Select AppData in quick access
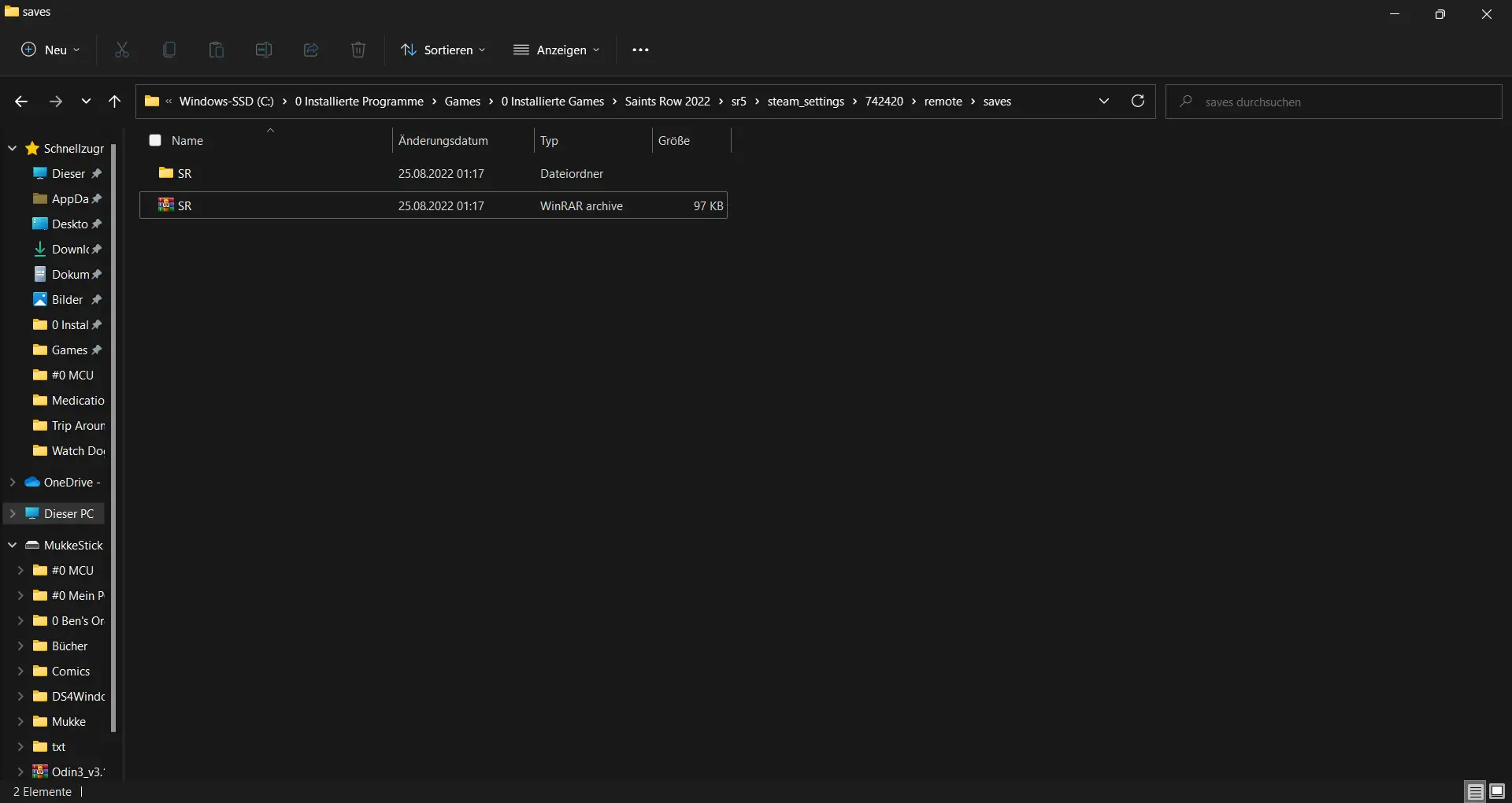The width and height of the screenshot is (1512, 803). 68,198
